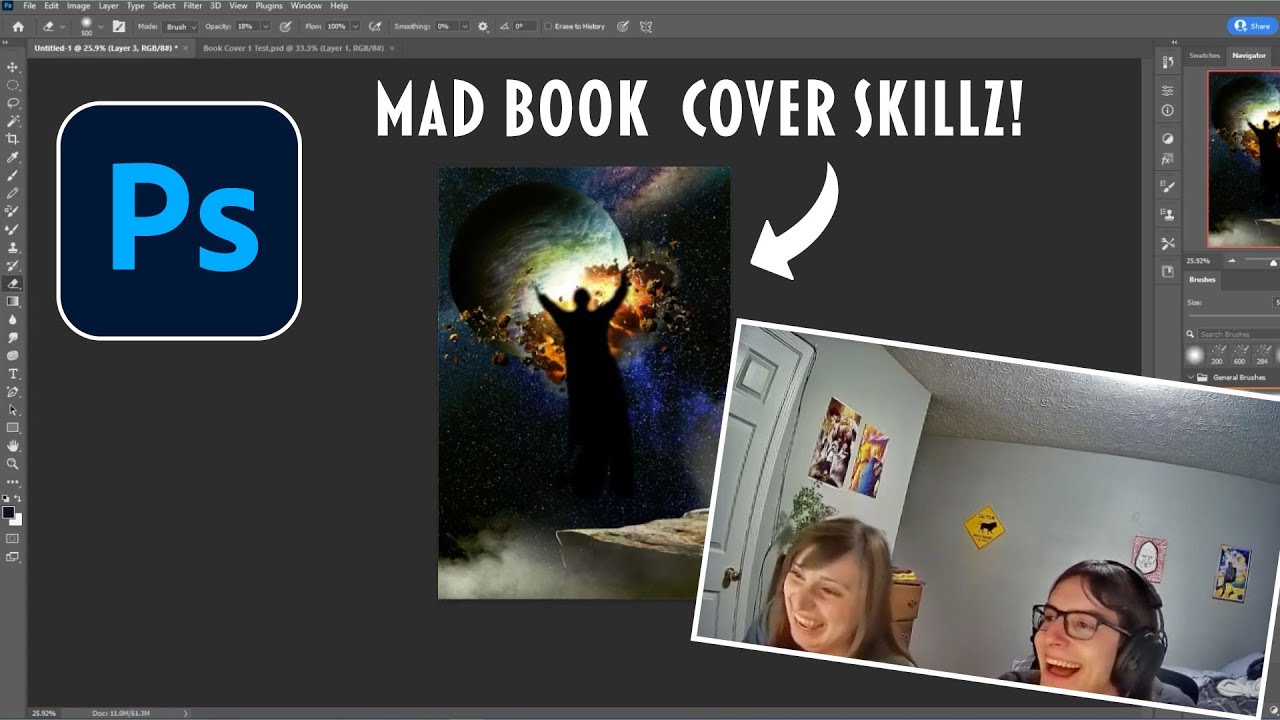The image size is (1280, 720).
Task: Select the Pen tool
Action: (13, 391)
